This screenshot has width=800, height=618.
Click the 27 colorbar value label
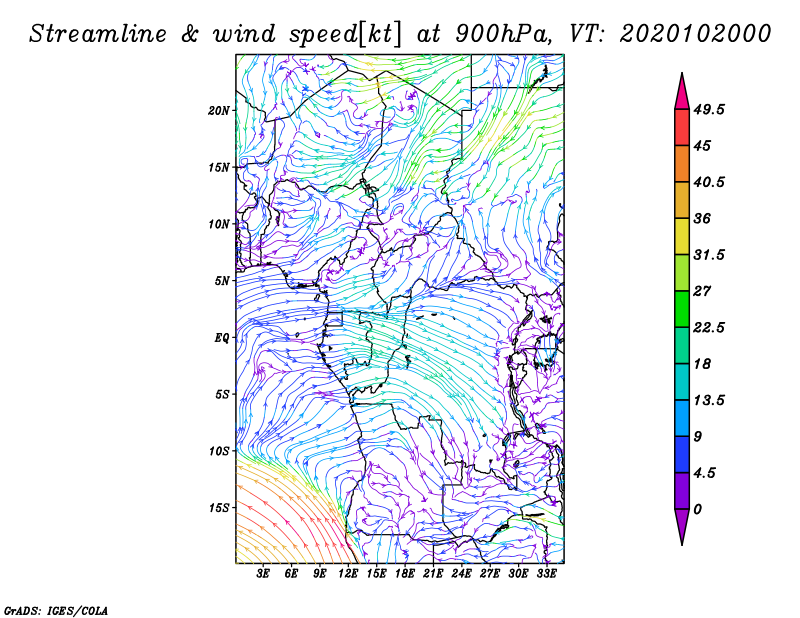[702, 291]
